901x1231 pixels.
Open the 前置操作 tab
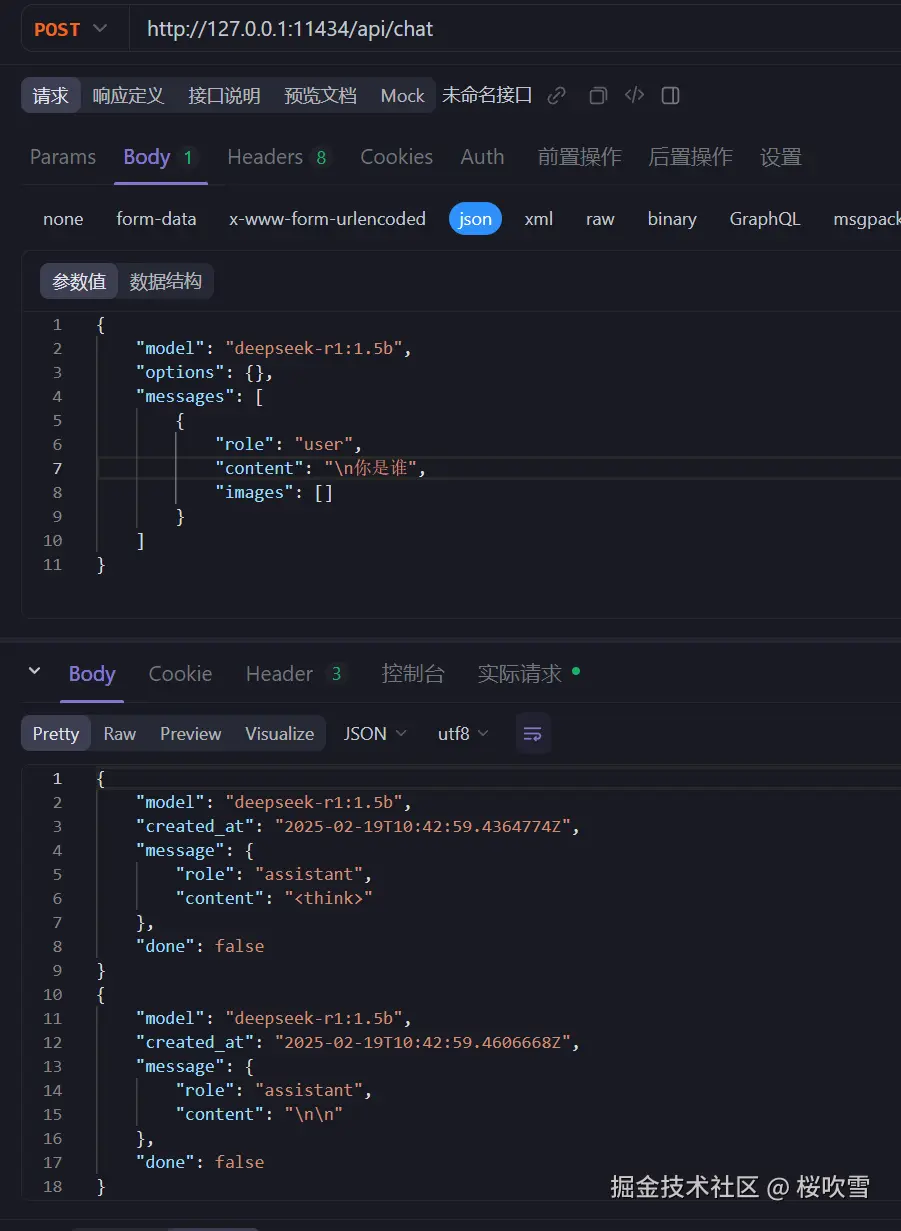coord(579,157)
